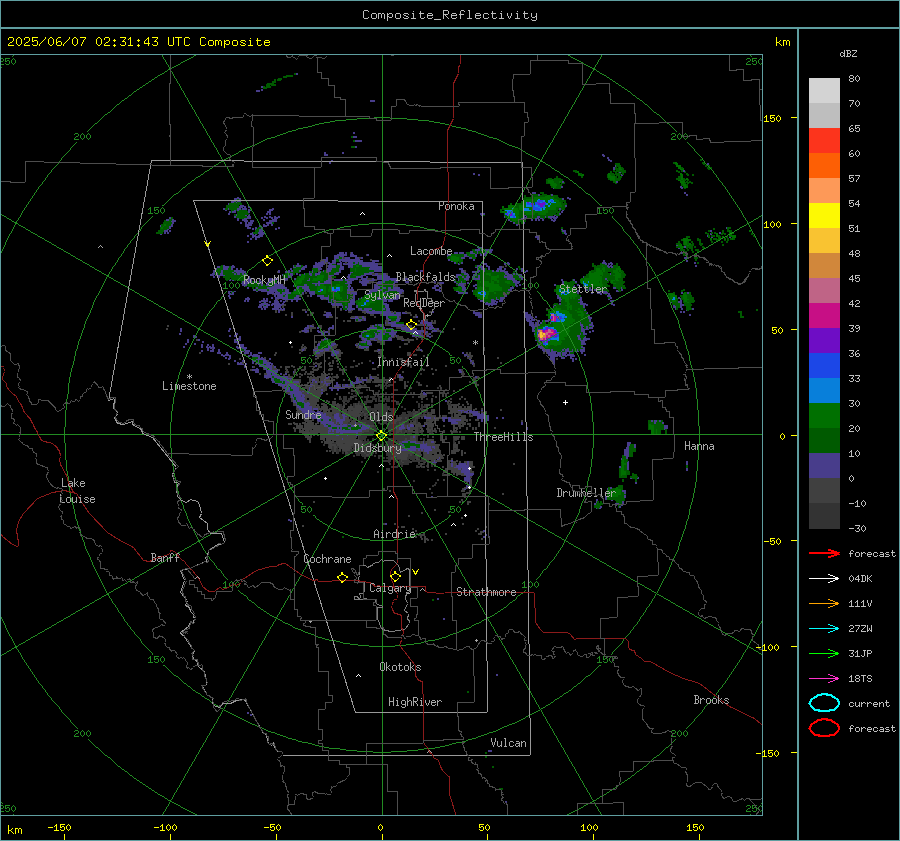
Task: Click the Lacombe city label
Action: pos(431,251)
